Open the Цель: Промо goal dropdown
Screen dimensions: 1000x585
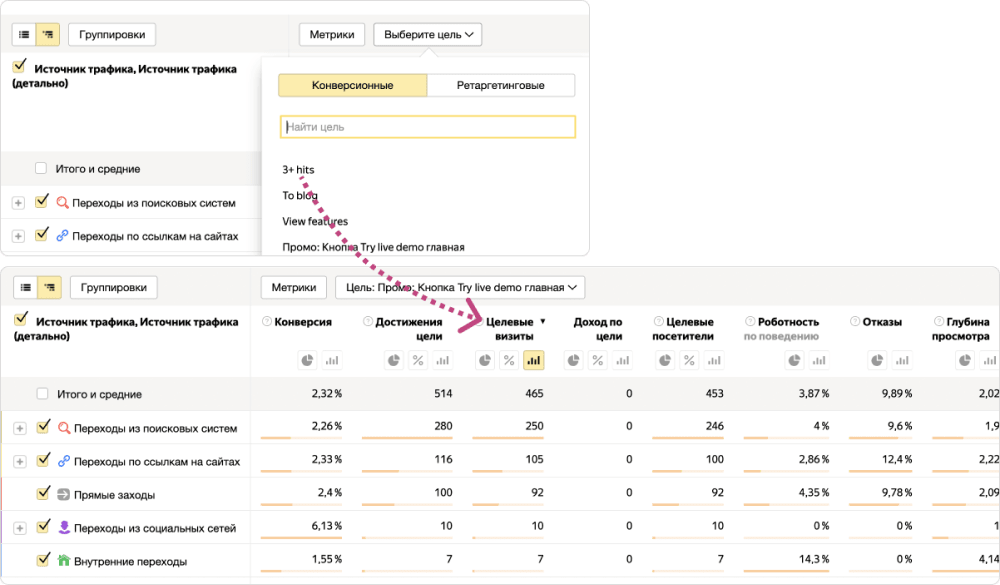tap(460, 288)
